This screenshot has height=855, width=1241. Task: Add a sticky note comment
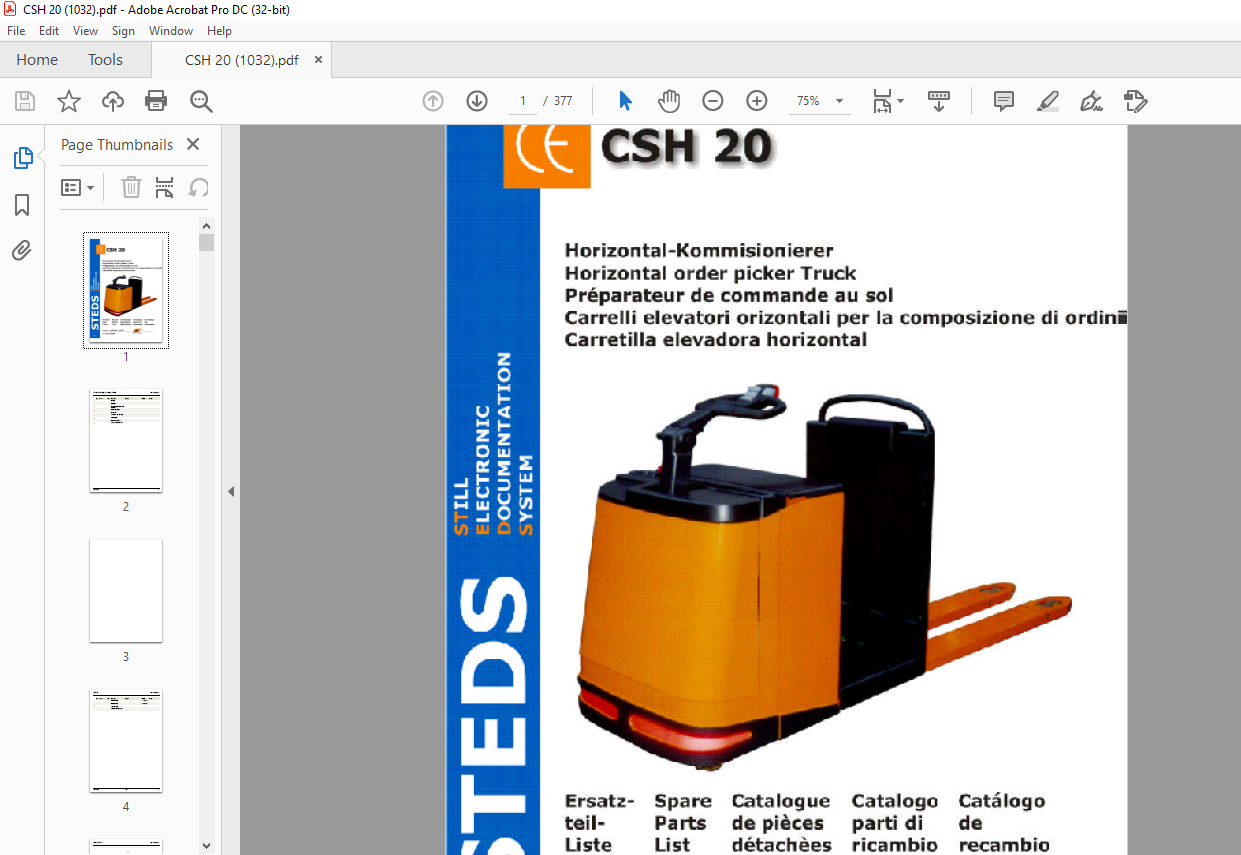1004,101
